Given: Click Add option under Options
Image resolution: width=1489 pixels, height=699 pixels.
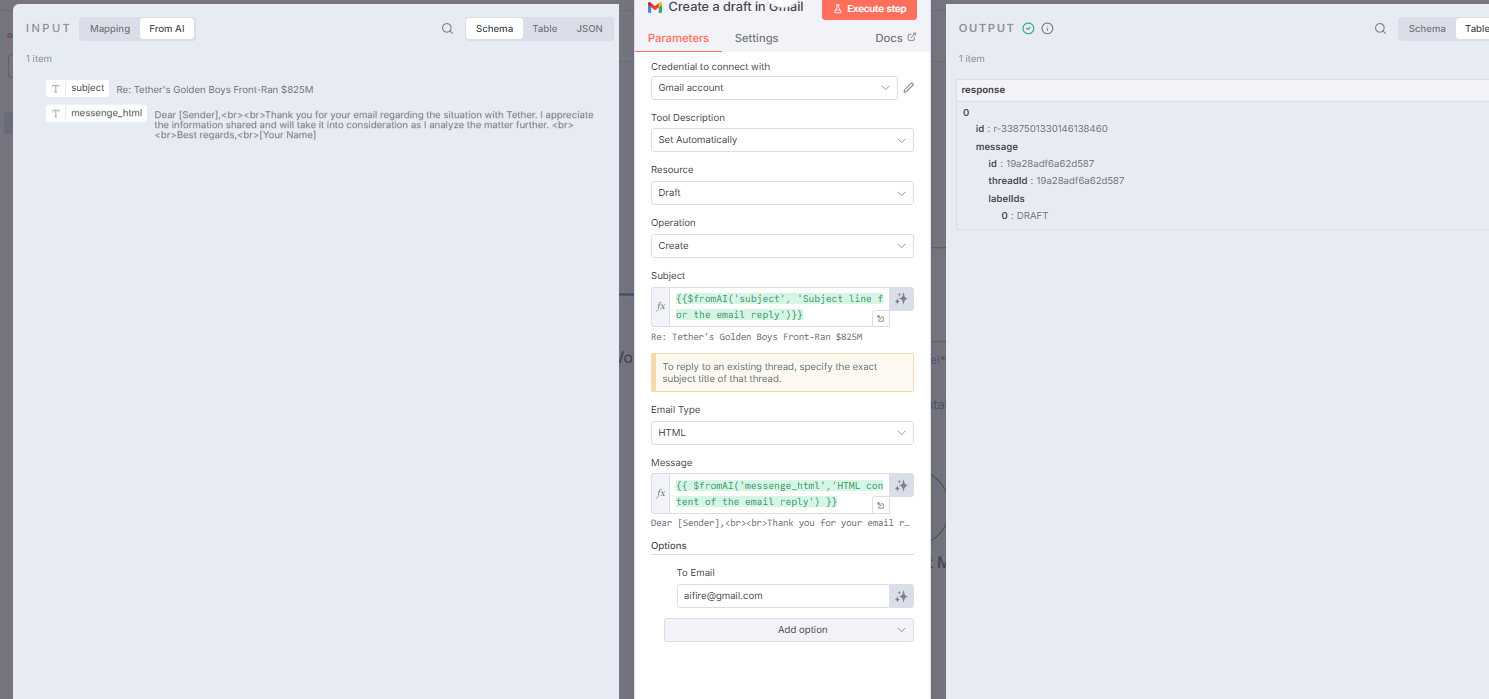Looking at the screenshot, I should tap(788, 629).
